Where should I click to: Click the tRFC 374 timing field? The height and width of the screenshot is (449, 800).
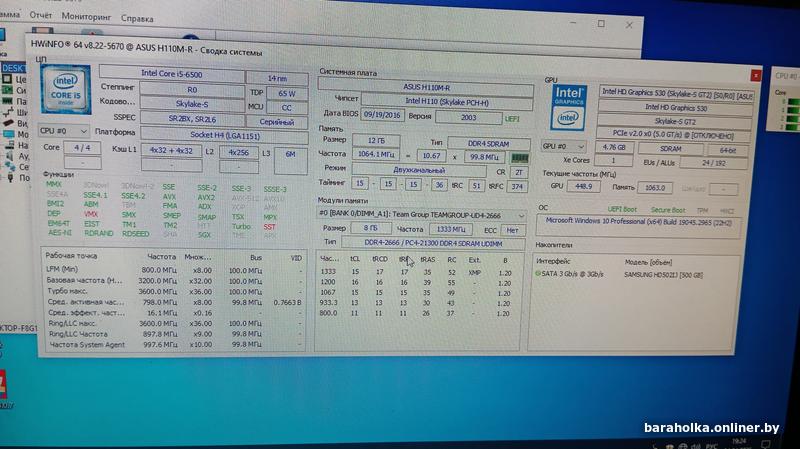(517, 187)
